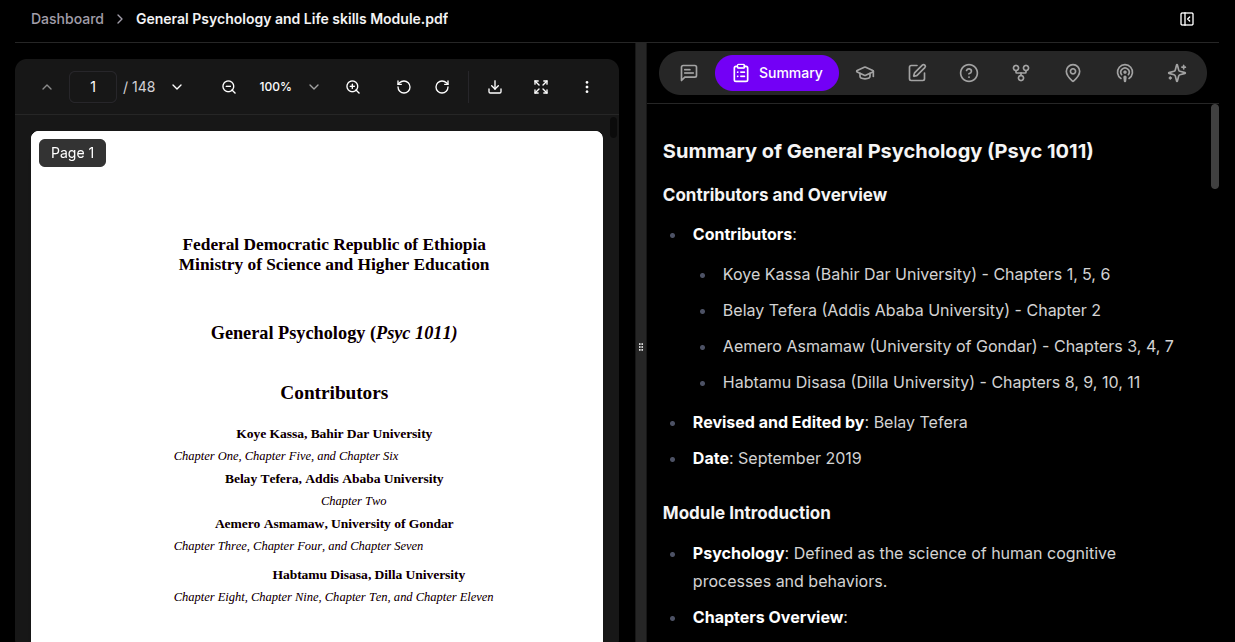Rotate the PDF counterclockwise

pyautogui.click(x=404, y=87)
